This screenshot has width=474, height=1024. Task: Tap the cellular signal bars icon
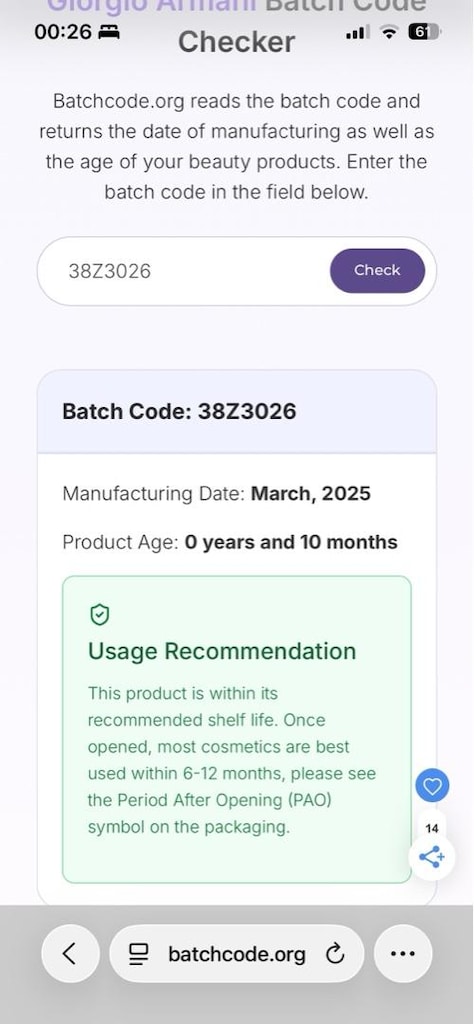point(357,31)
